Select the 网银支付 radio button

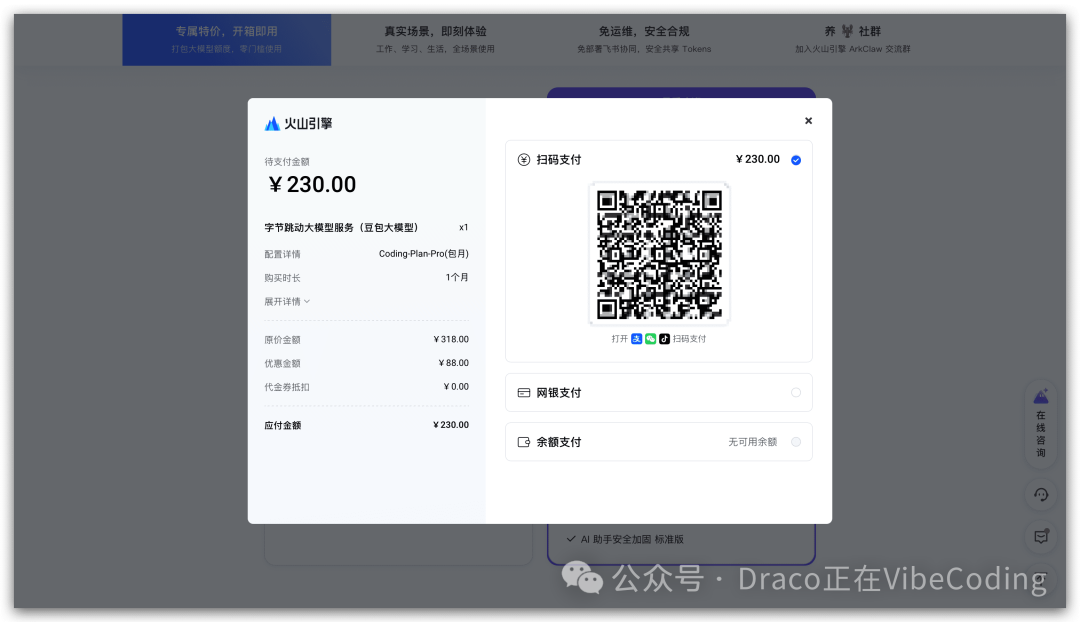click(796, 393)
